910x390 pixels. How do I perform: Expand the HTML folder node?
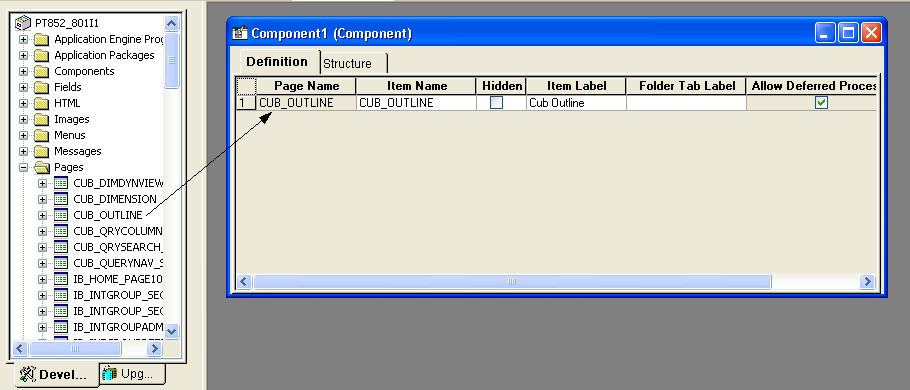point(23,103)
